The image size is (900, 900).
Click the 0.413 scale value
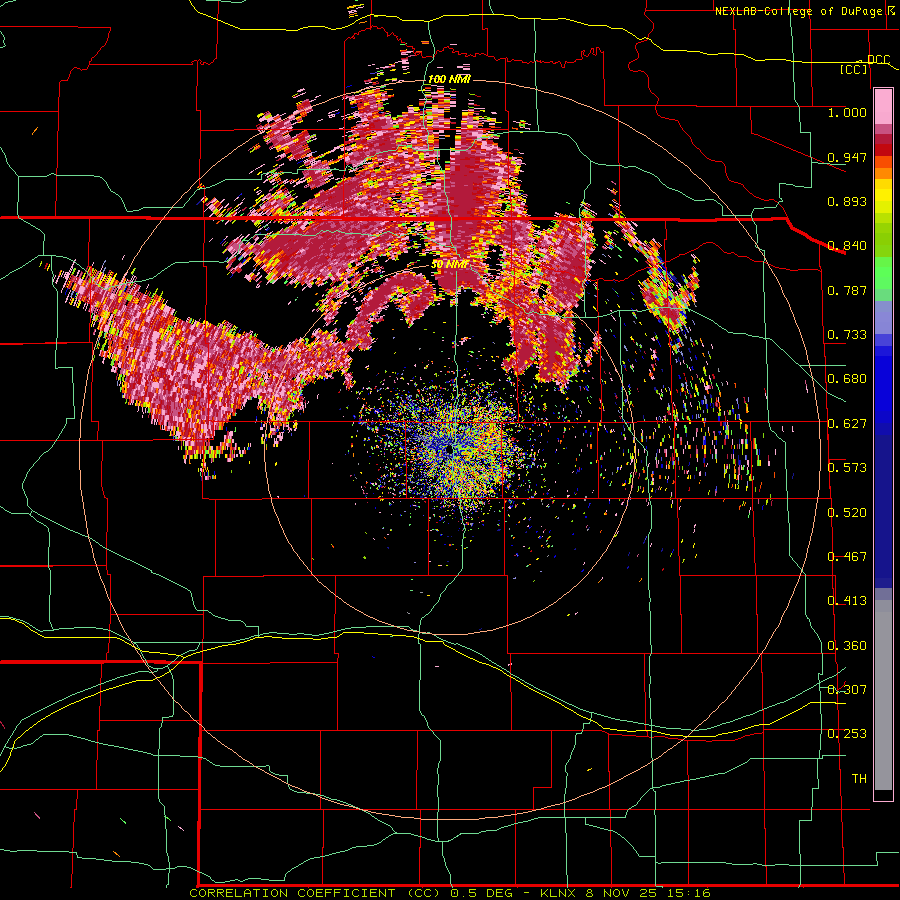click(x=847, y=601)
